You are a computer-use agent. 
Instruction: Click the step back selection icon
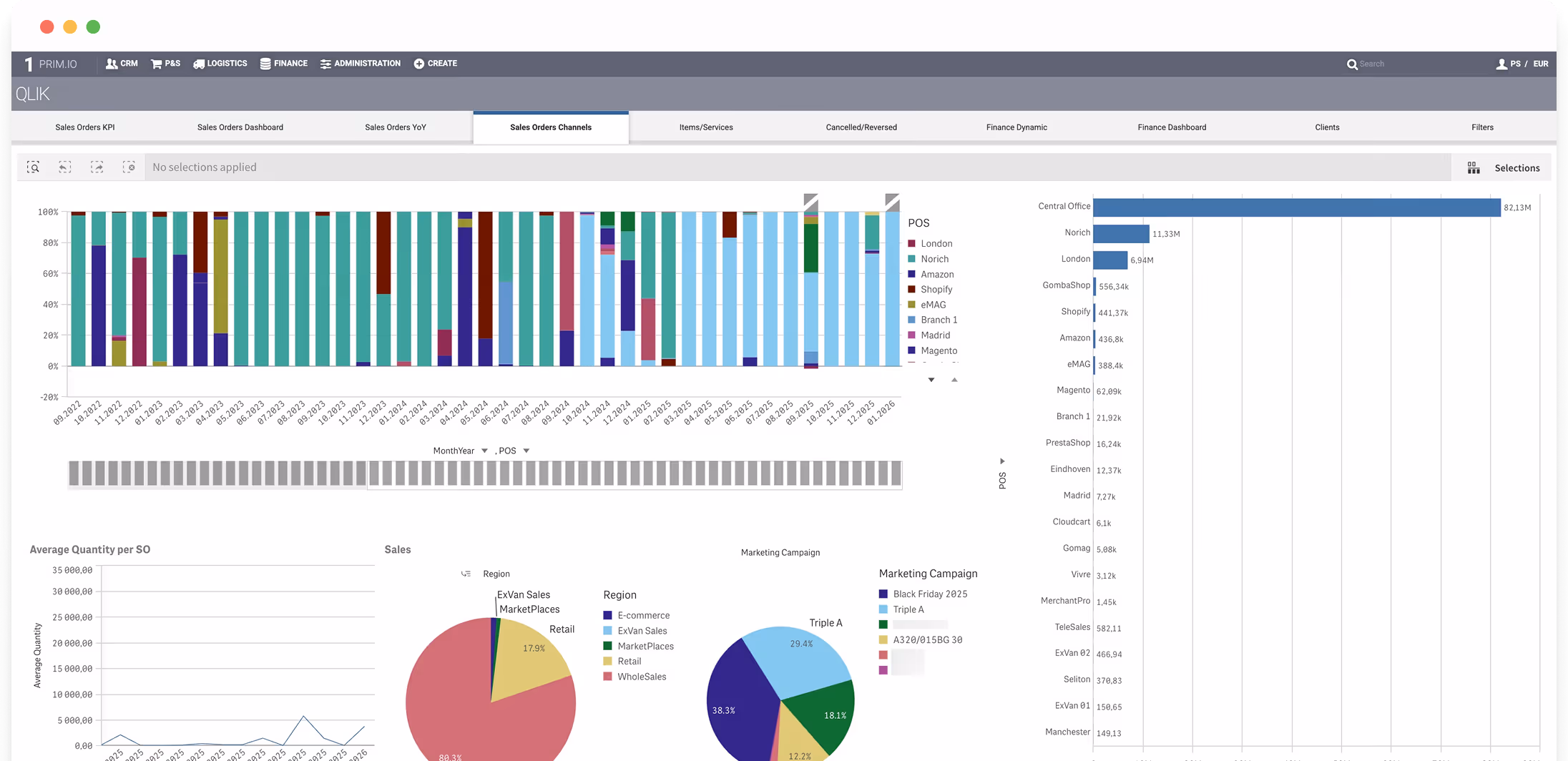[x=65, y=167]
